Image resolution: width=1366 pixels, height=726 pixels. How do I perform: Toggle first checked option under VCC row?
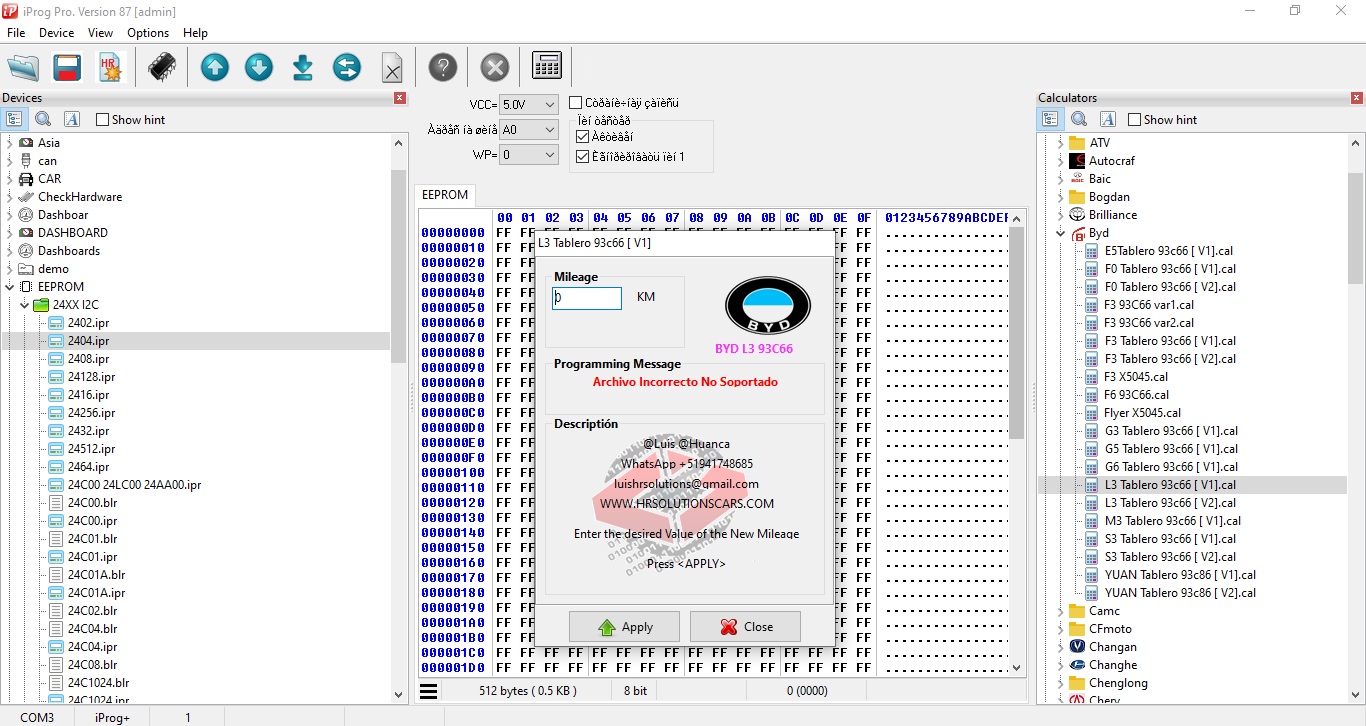583,136
